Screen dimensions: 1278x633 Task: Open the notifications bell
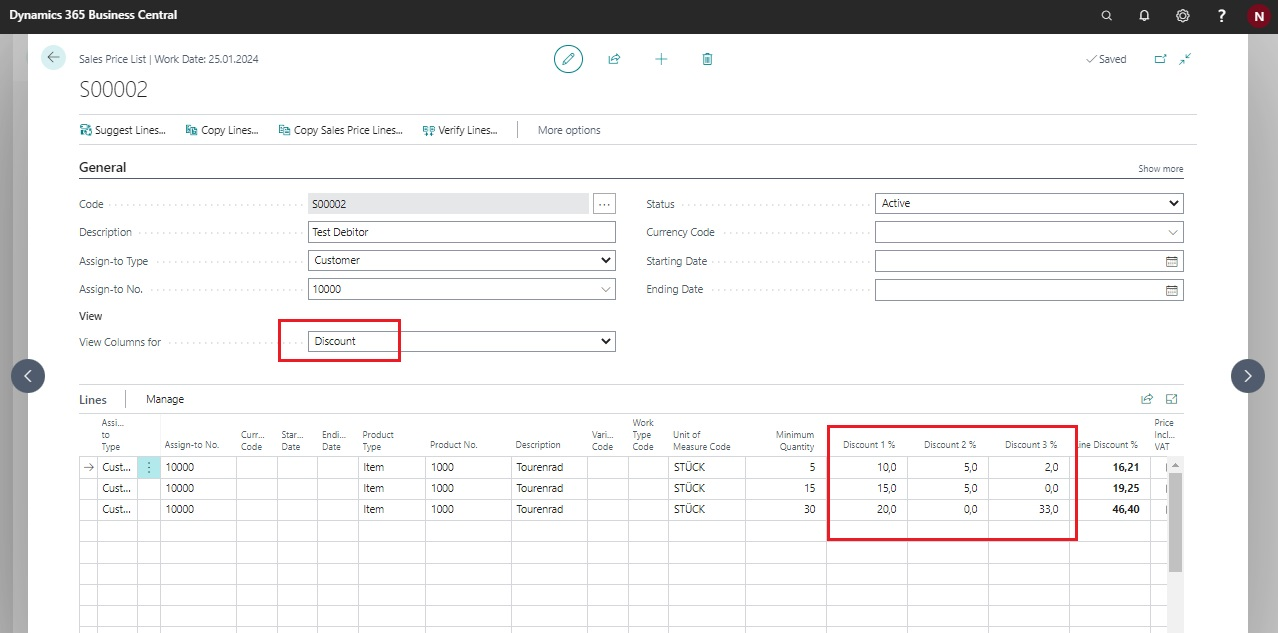click(x=1144, y=16)
